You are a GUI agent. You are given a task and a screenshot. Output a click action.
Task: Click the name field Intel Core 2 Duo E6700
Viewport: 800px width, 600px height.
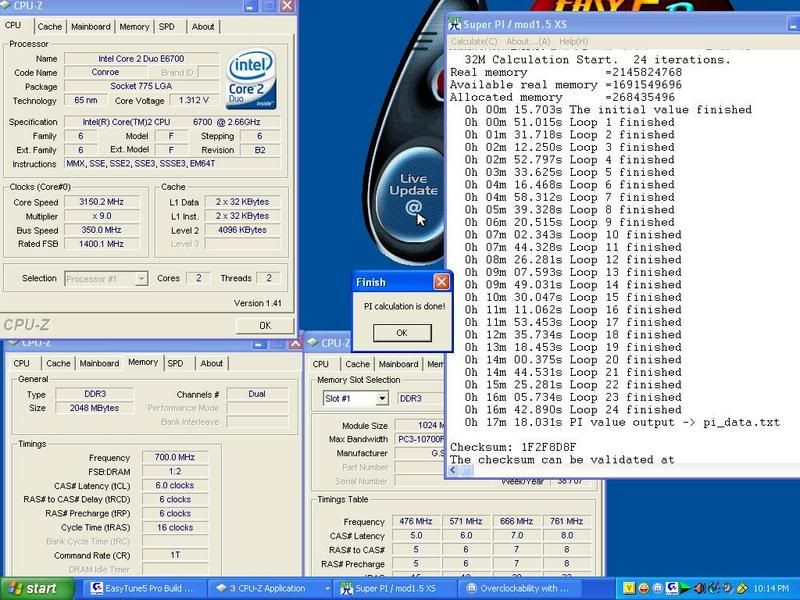141,59
